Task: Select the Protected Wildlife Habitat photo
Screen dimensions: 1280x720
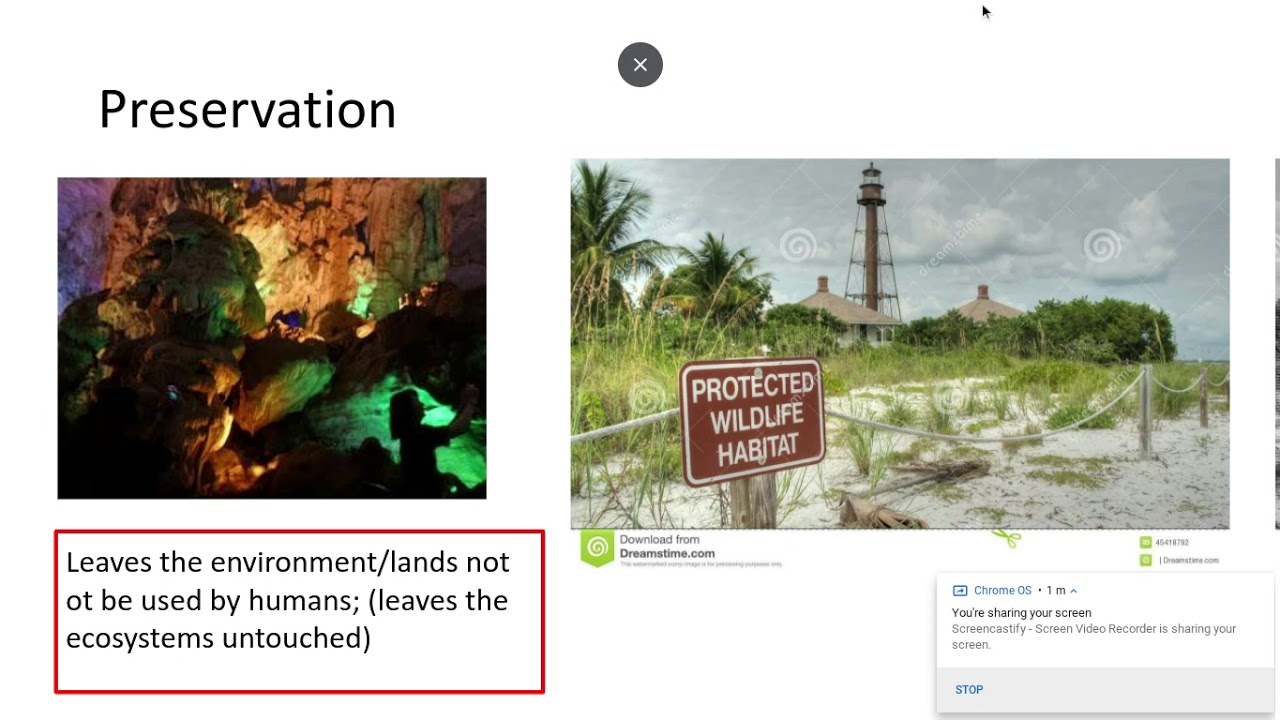Action: click(900, 343)
